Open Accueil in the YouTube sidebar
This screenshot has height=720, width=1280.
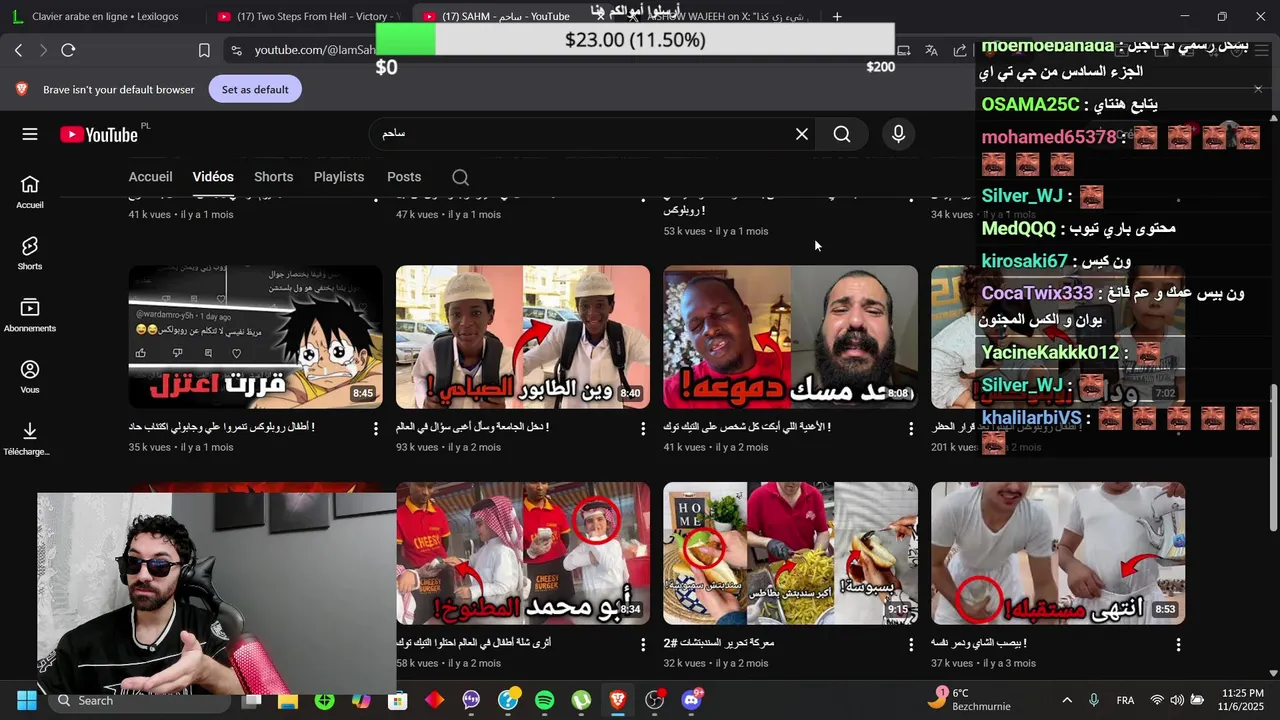coord(30,192)
